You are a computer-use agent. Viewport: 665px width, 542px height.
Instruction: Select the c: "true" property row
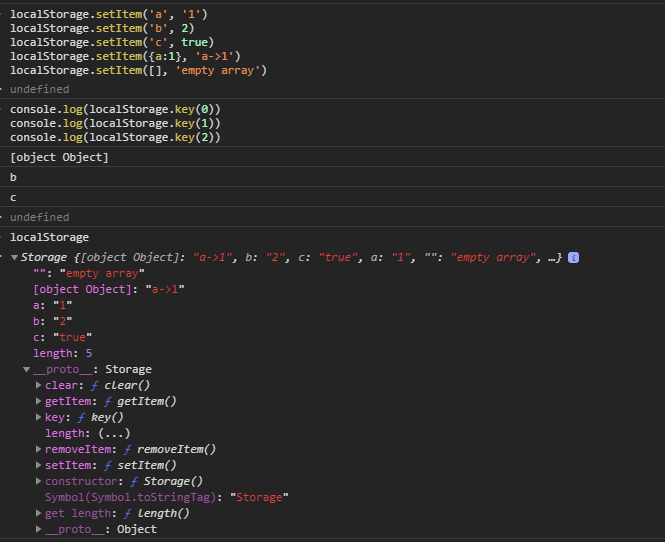(x=62, y=338)
